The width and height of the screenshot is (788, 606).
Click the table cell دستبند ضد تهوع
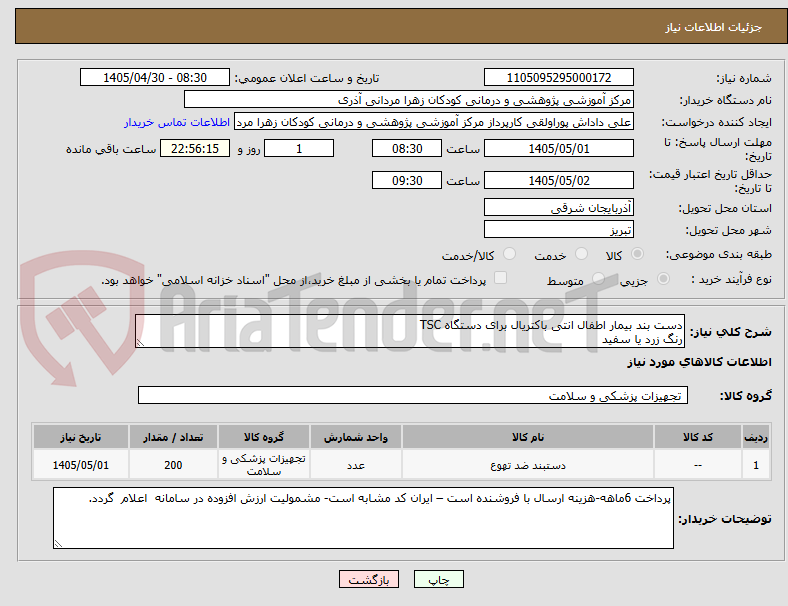click(528, 465)
